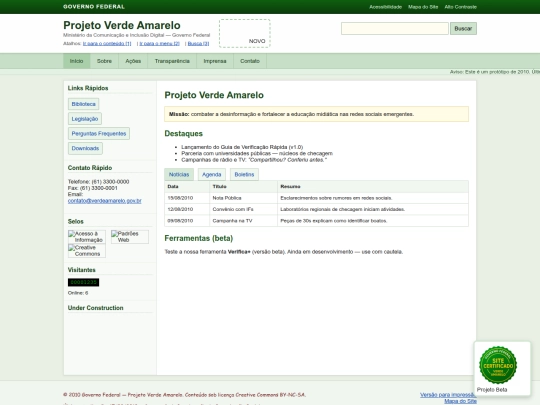Click the visitor counter display
The image size is (540, 405).
(83, 282)
